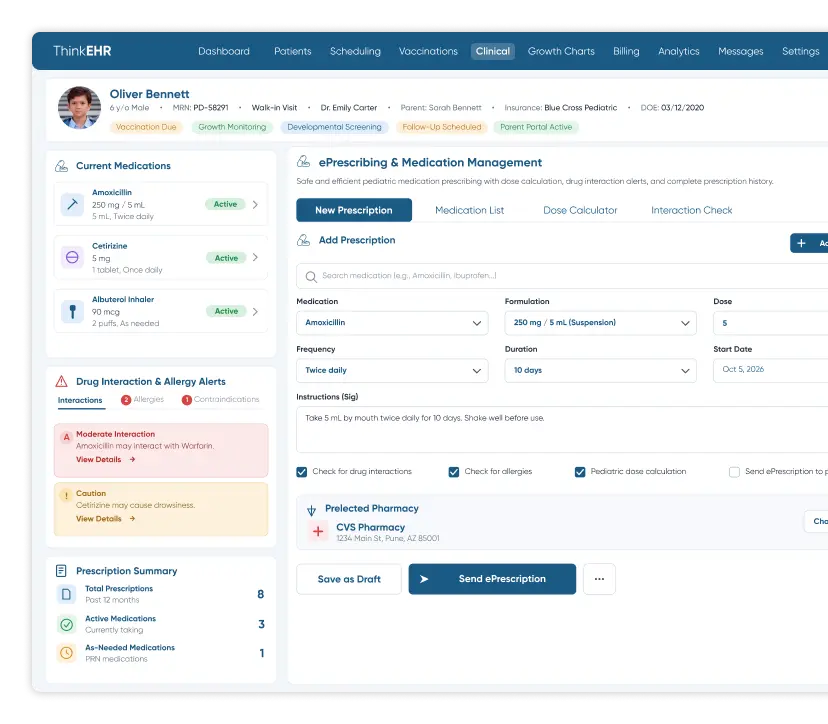Open Growth Charts in navigation
The width and height of the screenshot is (828, 724).
[x=561, y=51]
